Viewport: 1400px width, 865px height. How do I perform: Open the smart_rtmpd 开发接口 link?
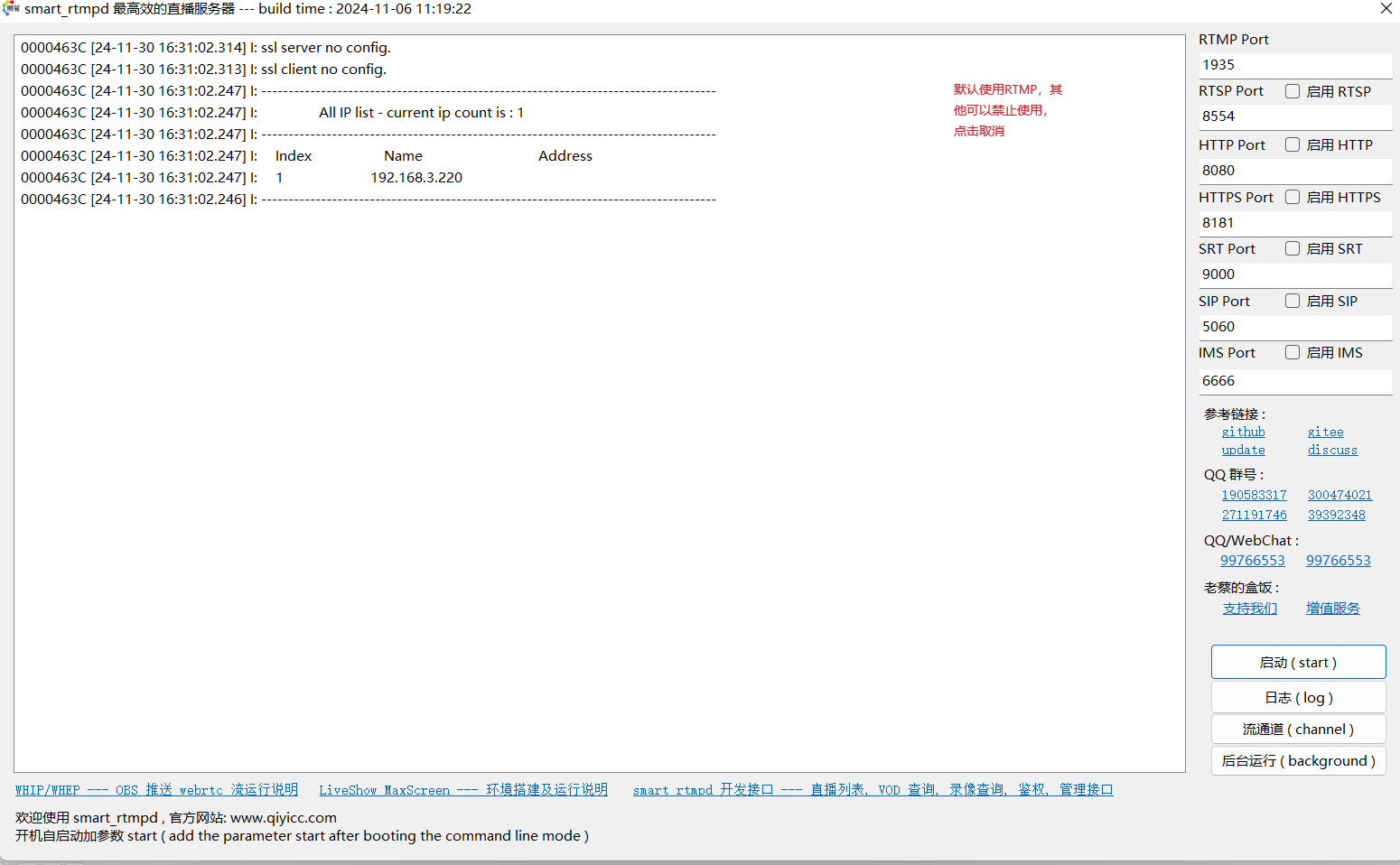click(x=873, y=790)
